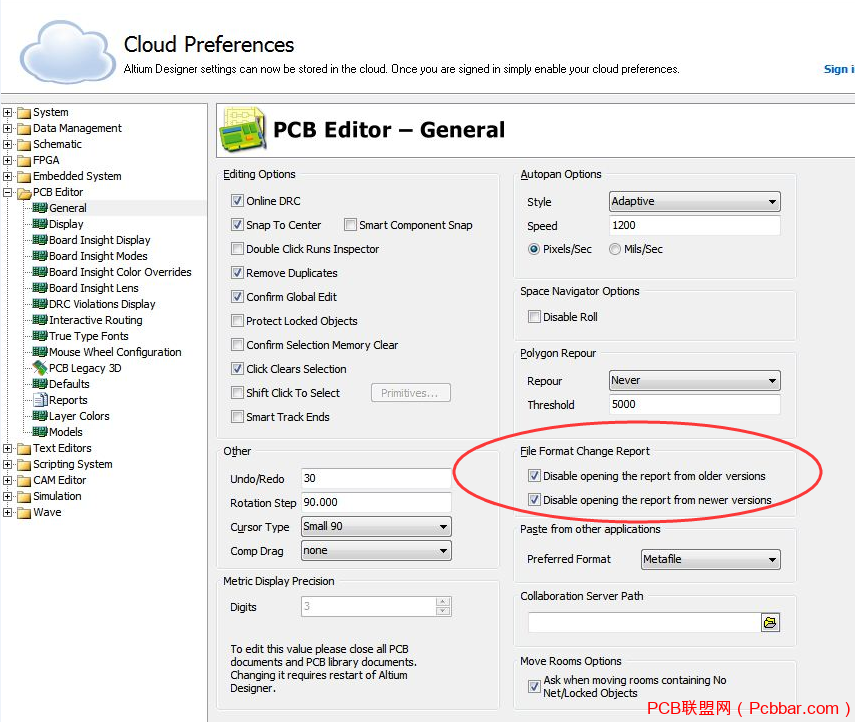Toggle Snap To Center option
The height and width of the screenshot is (722, 855).
(x=237, y=225)
